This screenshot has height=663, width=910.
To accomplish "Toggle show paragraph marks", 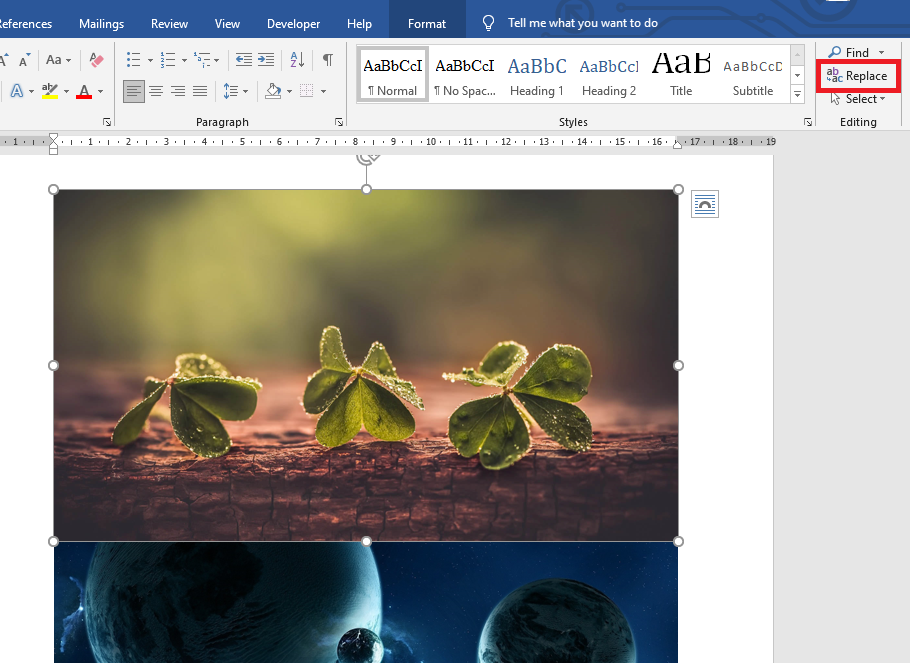I will 327,60.
